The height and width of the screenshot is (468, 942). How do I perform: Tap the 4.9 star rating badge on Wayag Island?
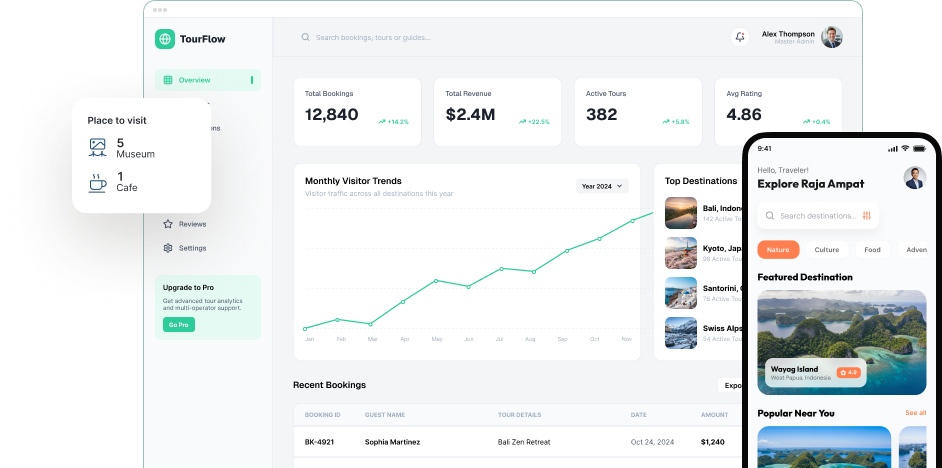click(x=849, y=372)
